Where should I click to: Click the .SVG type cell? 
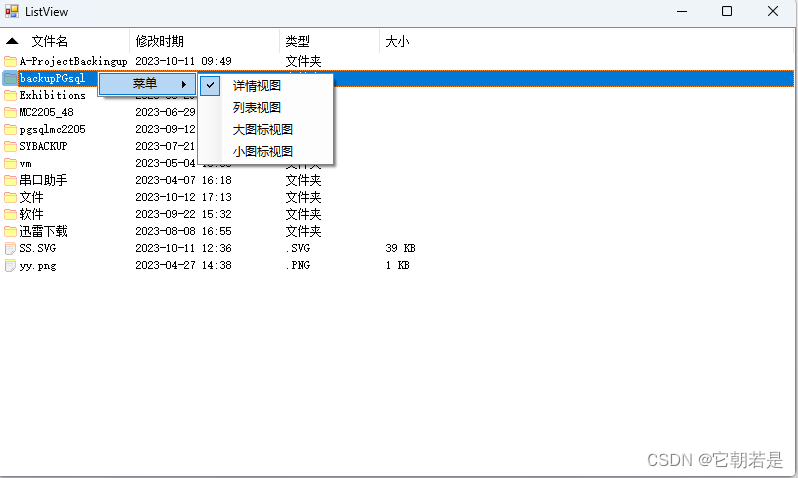(x=298, y=248)
